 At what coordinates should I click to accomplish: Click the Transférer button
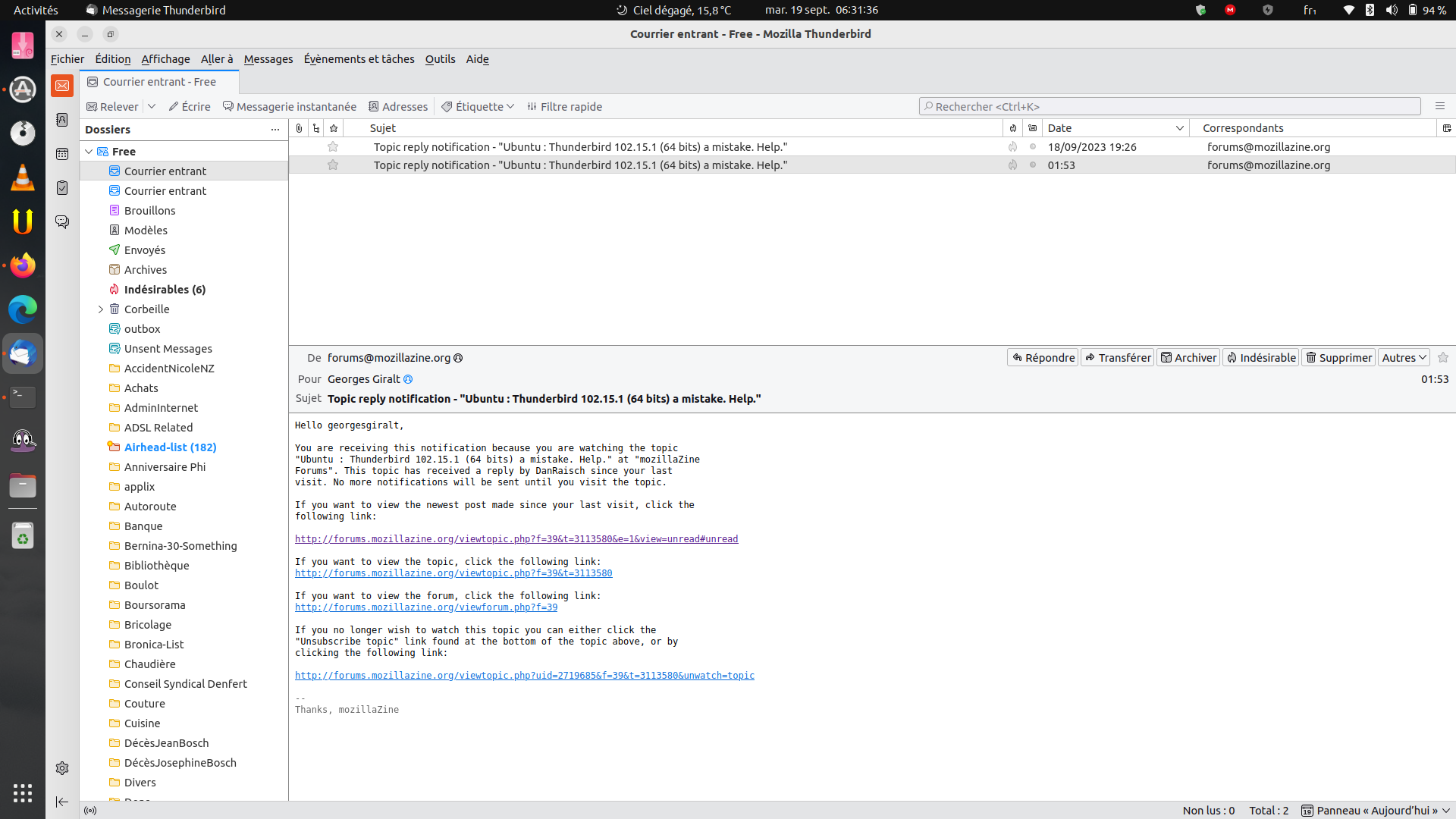1117,358
